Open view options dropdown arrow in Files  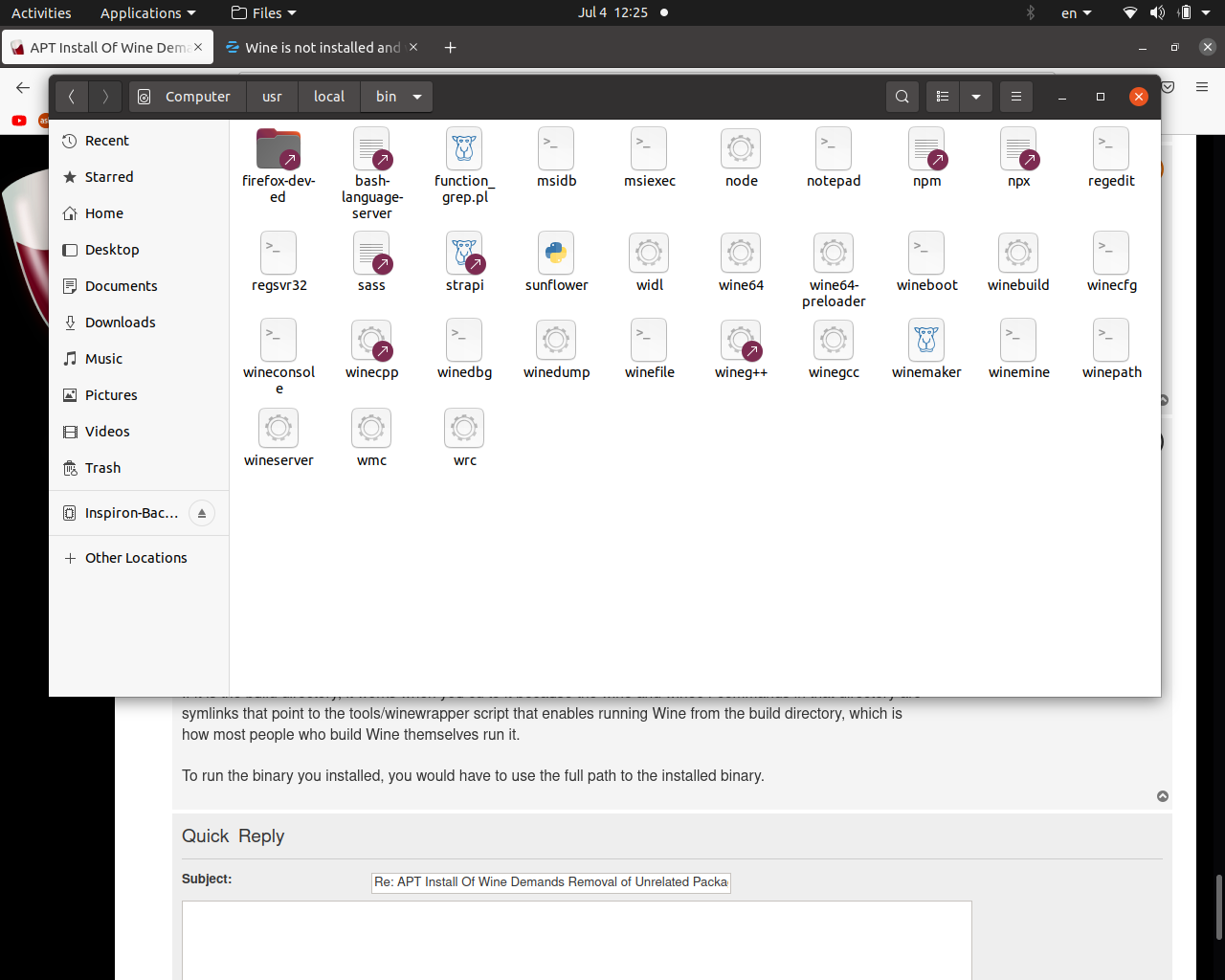pos(975,97)
